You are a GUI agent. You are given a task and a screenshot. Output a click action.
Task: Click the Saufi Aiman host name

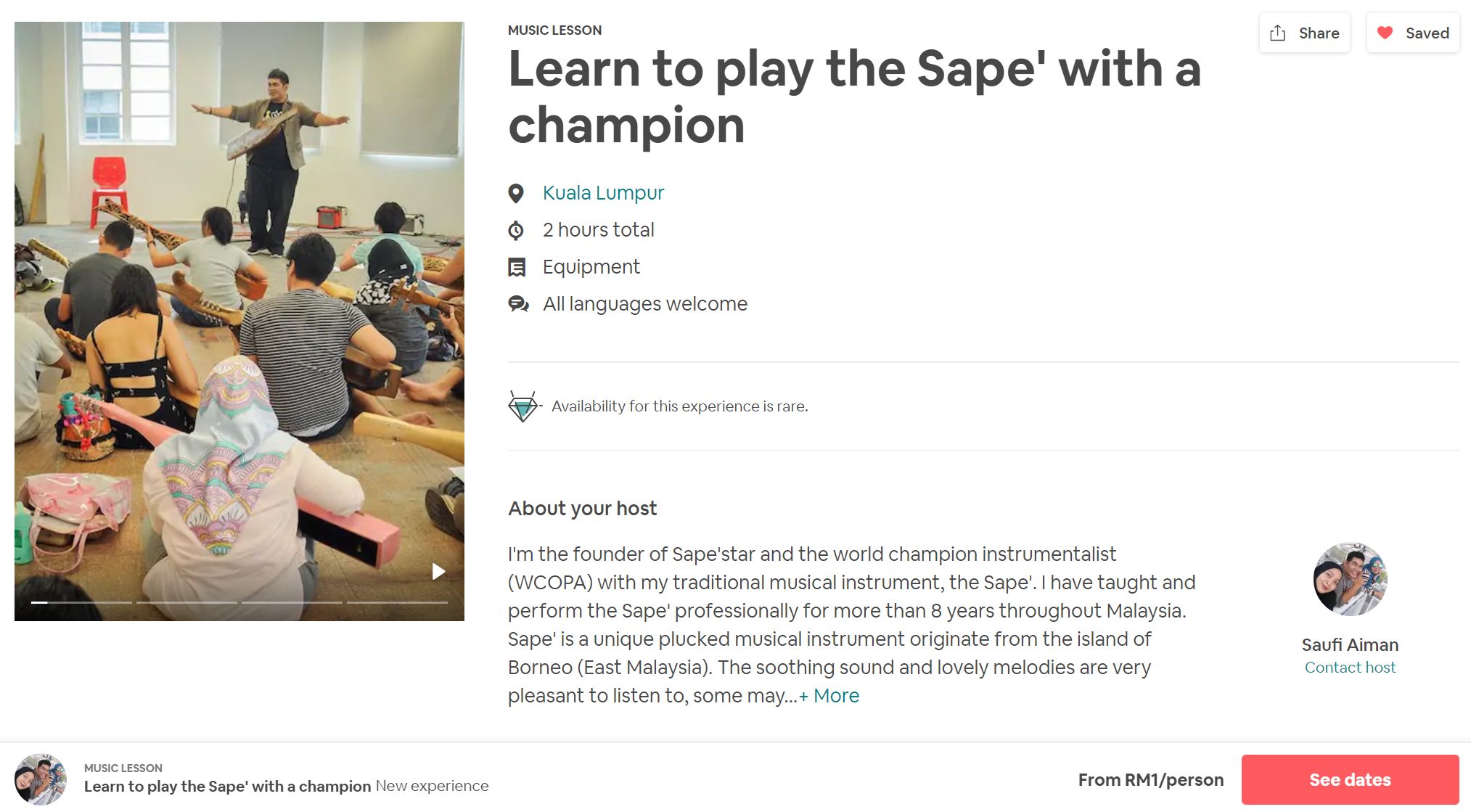click(1350, 645)
